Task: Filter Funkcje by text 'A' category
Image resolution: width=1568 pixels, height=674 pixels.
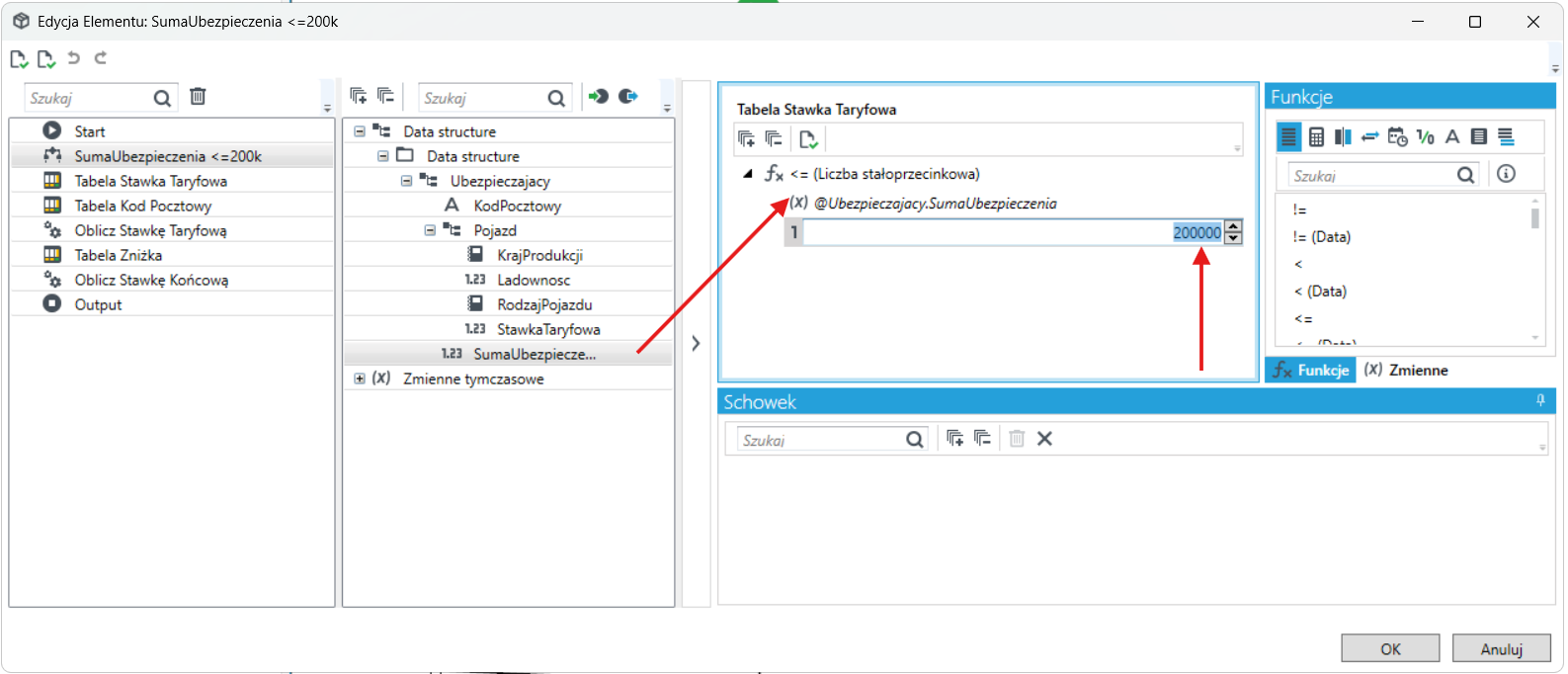Action: 1452,137
